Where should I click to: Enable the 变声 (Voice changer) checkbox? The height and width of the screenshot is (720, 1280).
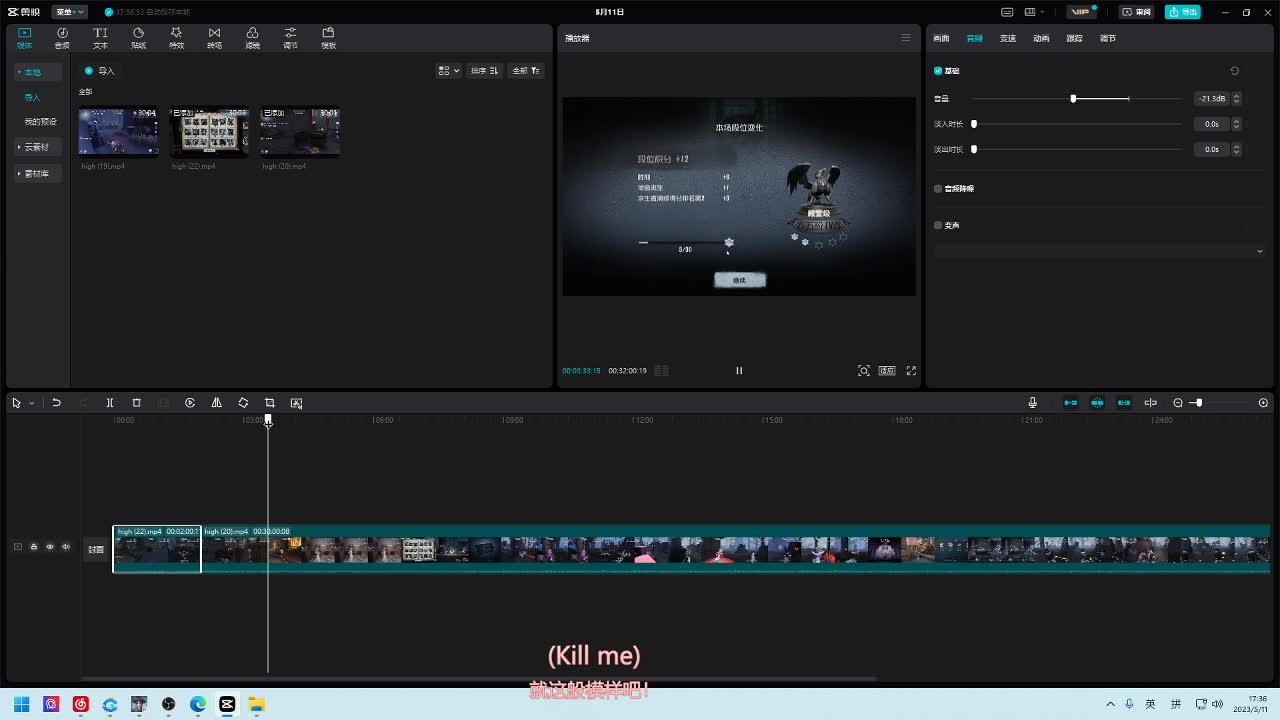[x=938, y=225]
